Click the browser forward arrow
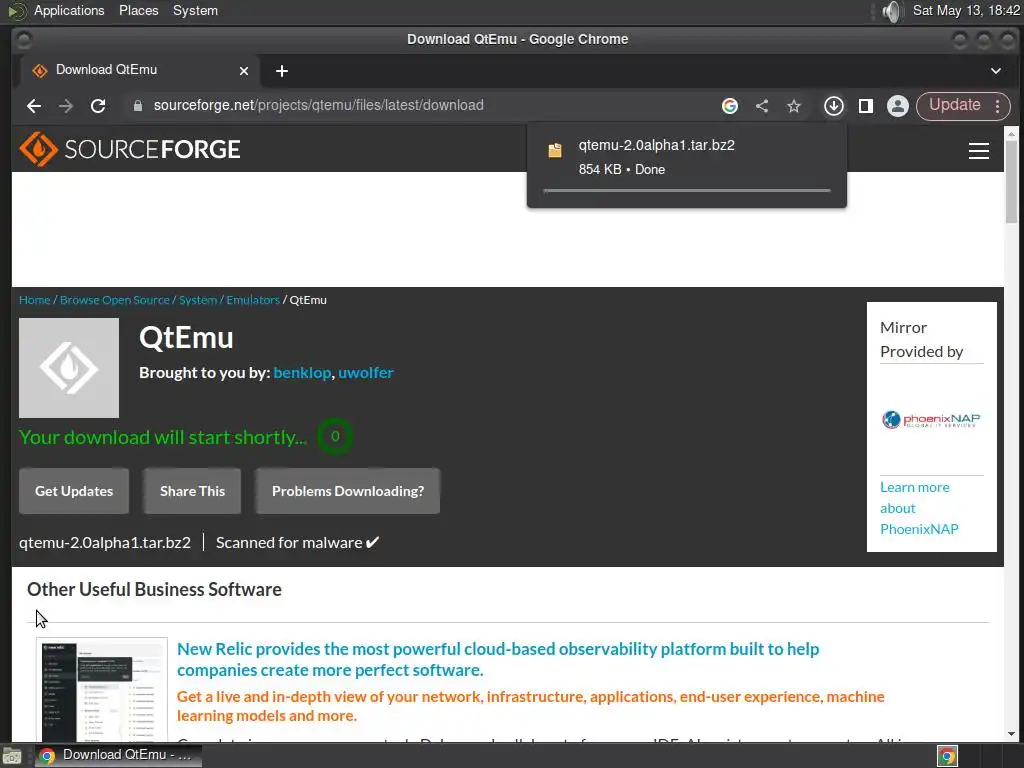The height and width of the screenshot is (768, 1024). pyautogui.click(x=66, y=106)
